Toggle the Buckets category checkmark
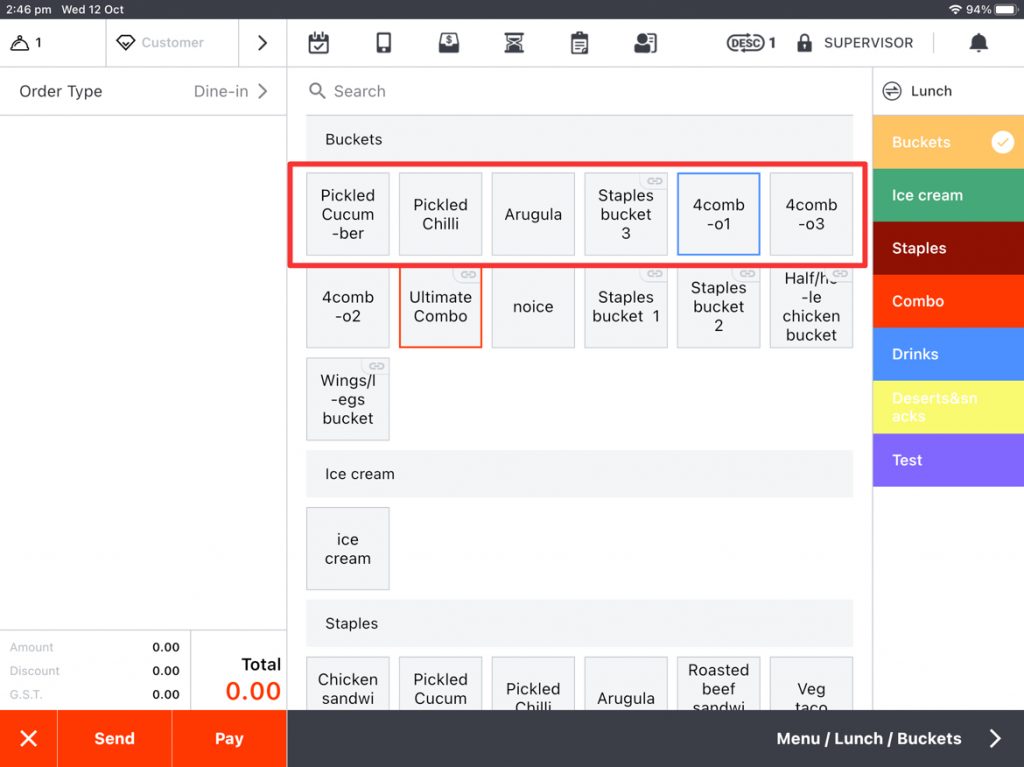 [1002, 142]
